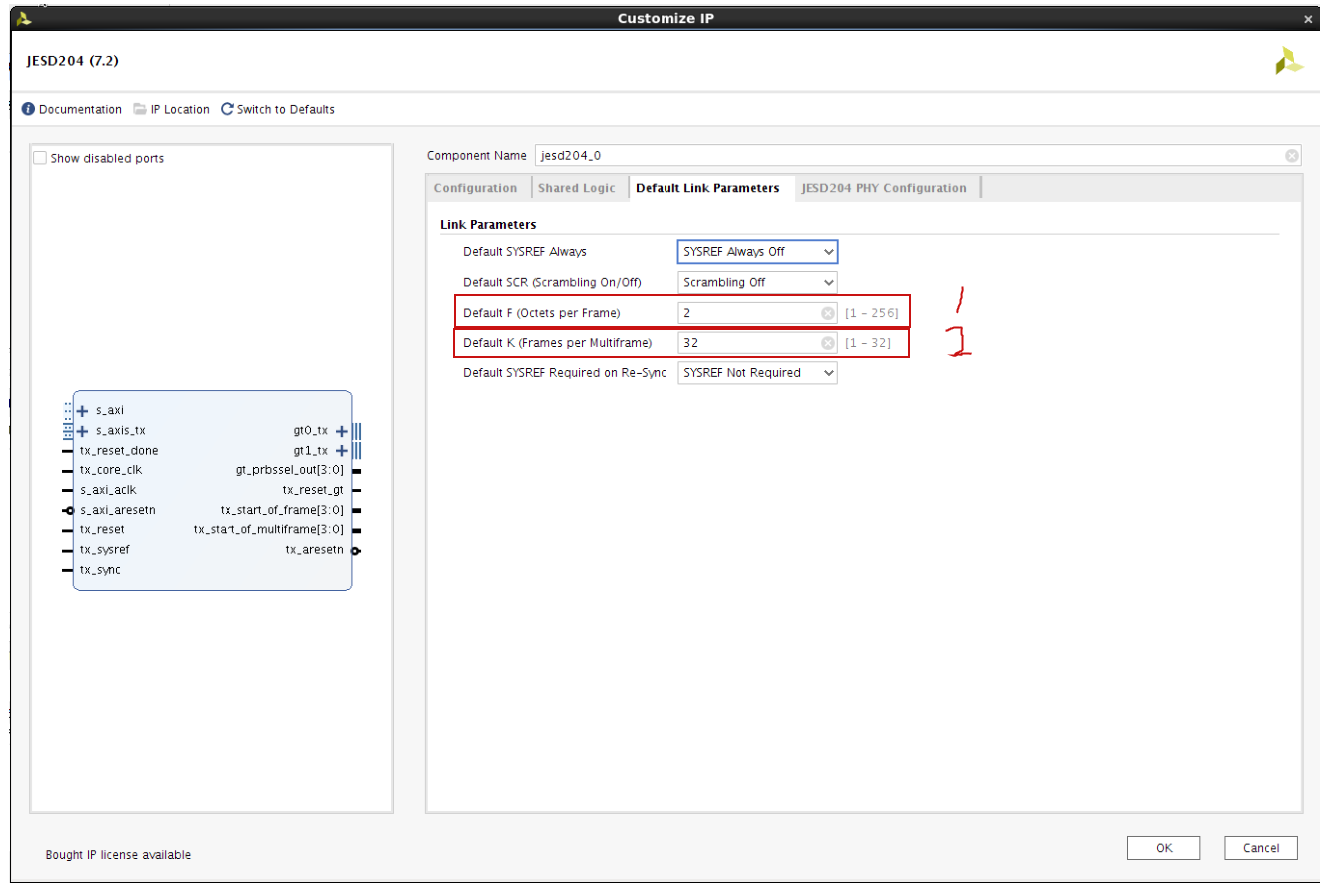Clear the Component Name field
1326x884 pixels.
1292,156
